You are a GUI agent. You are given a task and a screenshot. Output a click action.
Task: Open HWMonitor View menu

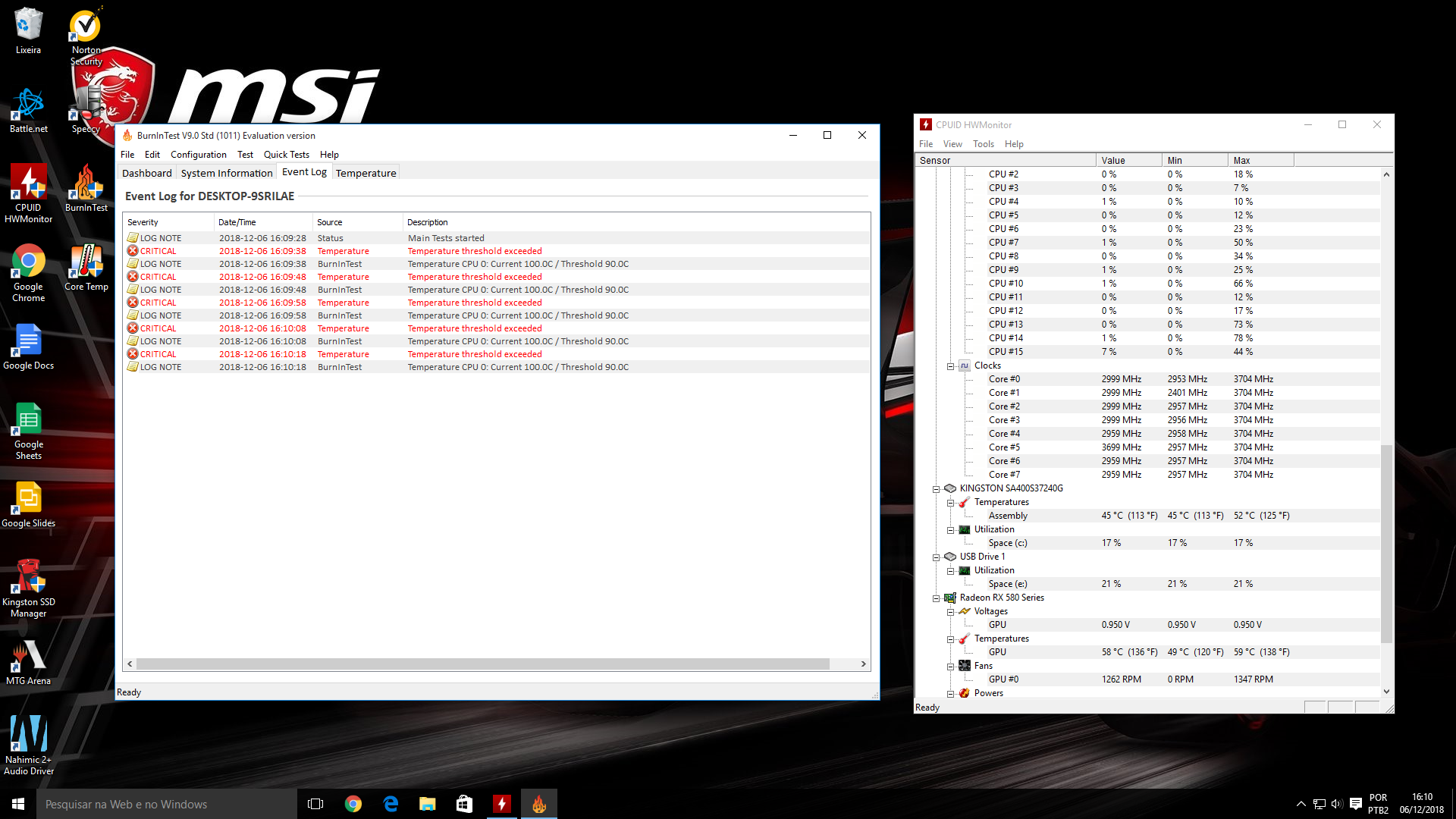[x=952, y=144]
